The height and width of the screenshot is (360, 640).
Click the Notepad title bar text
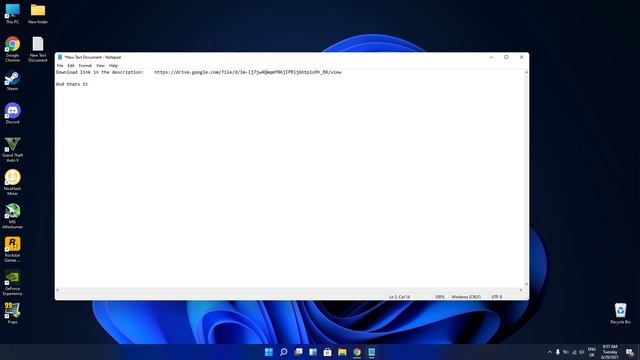pos(93,58)
